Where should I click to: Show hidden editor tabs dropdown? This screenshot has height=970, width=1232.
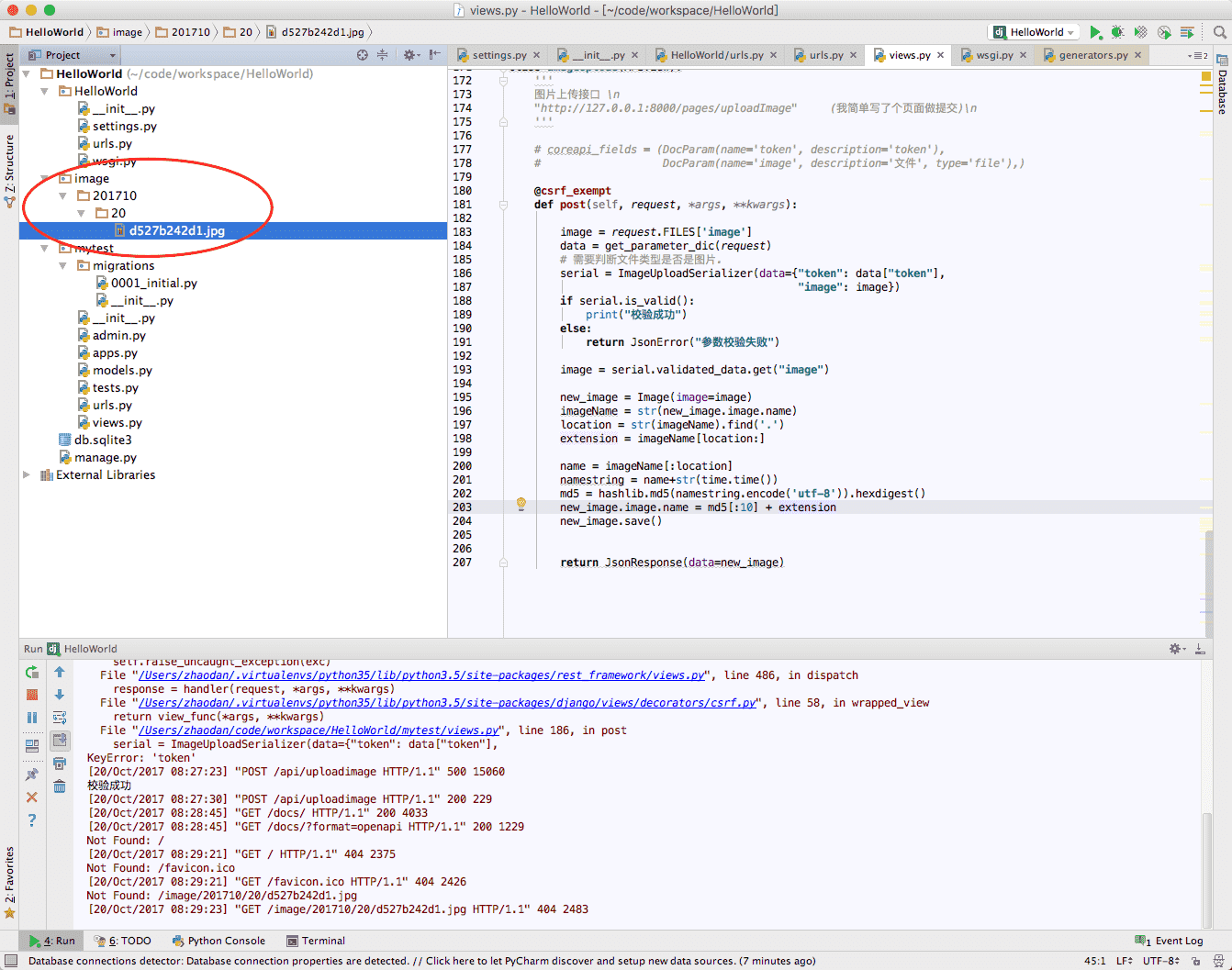(x=1198, y=56)
